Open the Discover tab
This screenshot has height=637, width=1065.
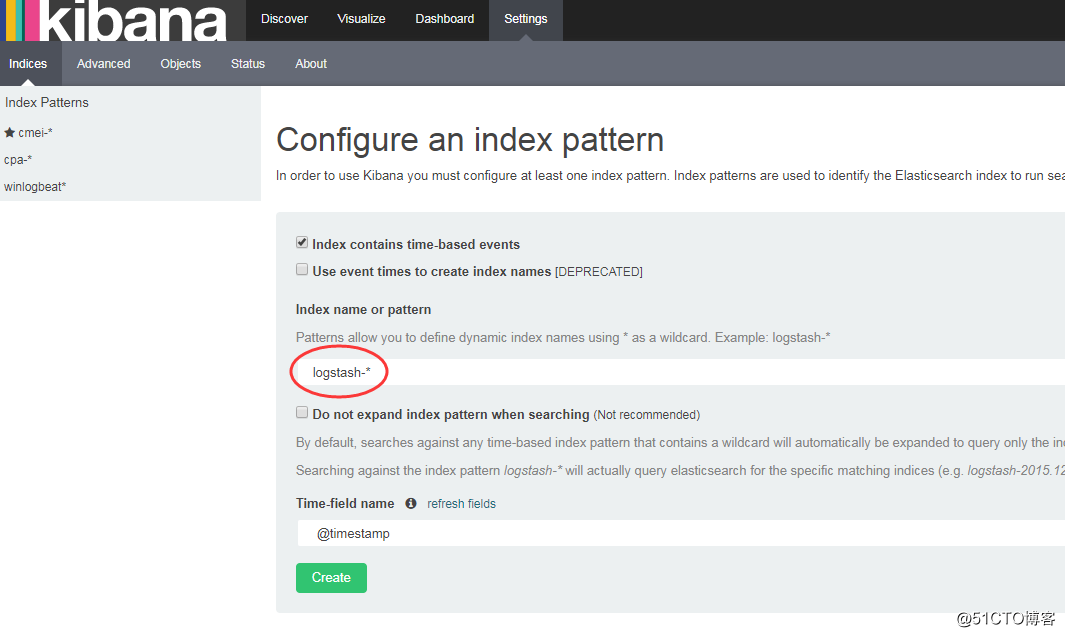click(284, 19)
